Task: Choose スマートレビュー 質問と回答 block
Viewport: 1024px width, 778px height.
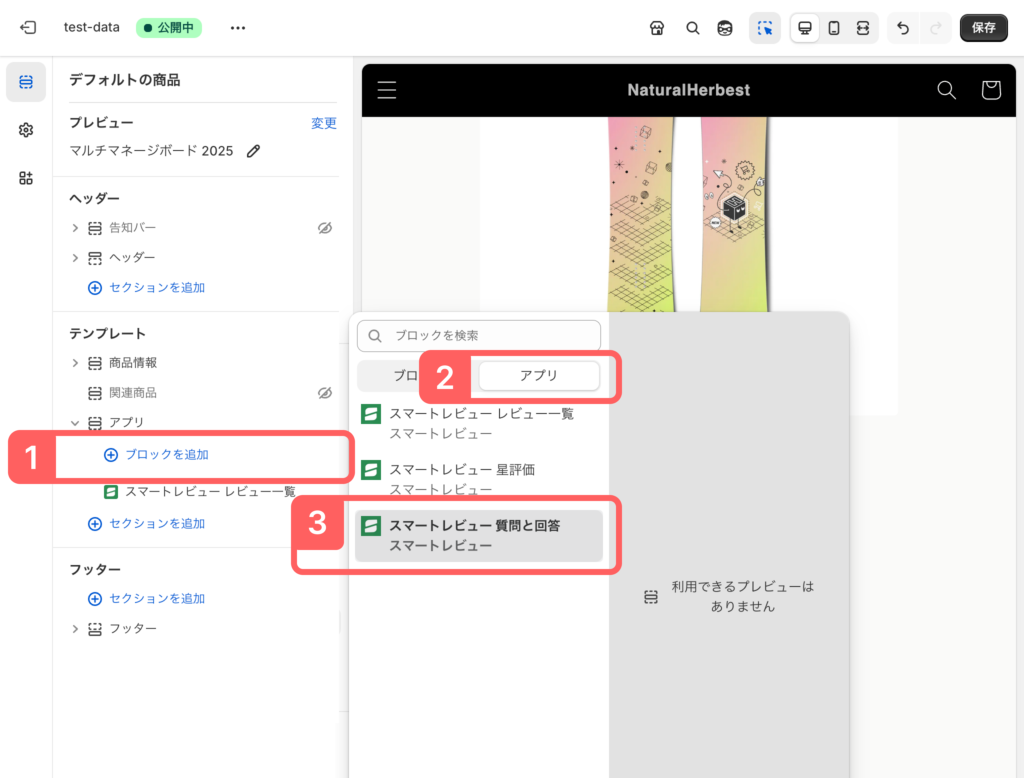Action: [479, 535]
